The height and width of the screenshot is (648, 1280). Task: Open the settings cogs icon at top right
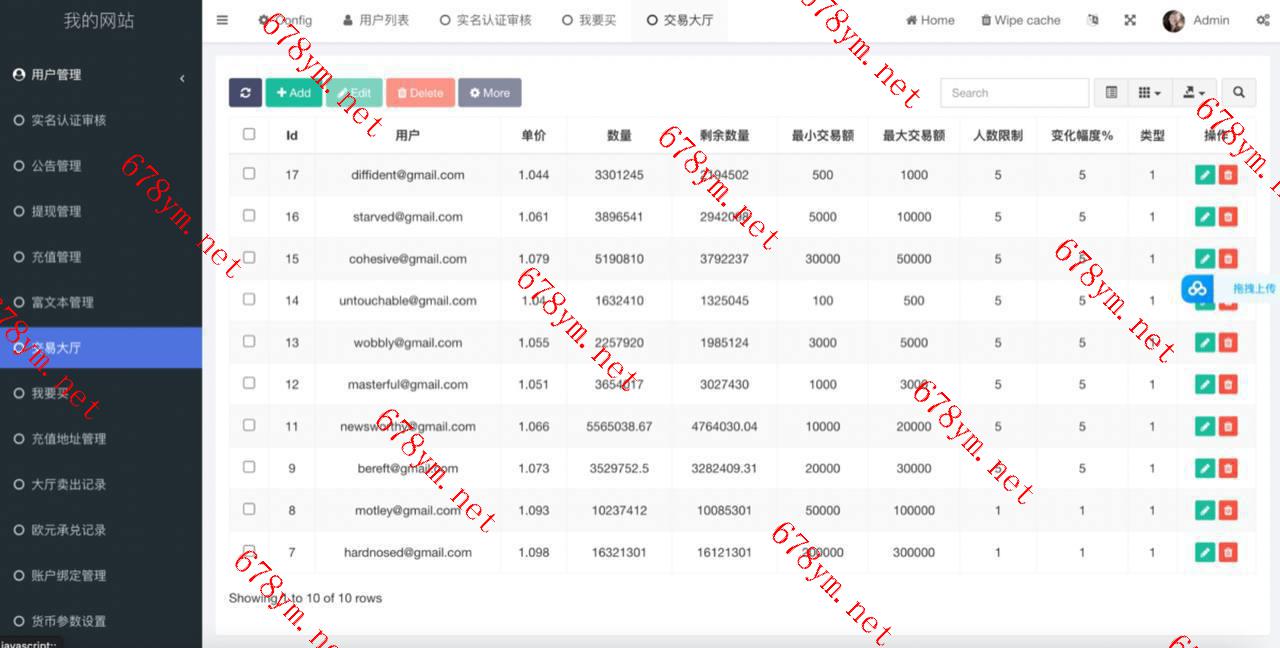[x=1263, y=20]
